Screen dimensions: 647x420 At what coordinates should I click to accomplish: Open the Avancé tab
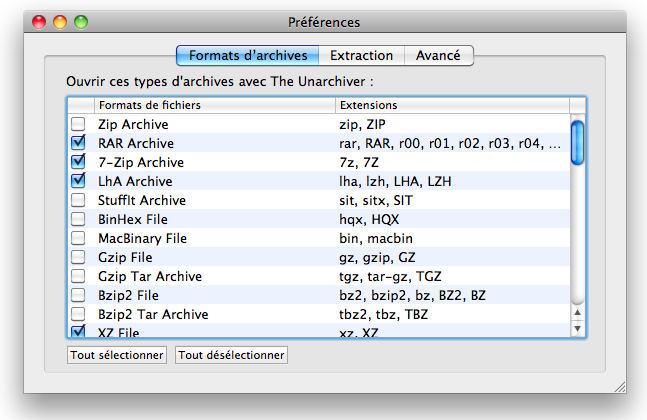click(x=438, y=56)
